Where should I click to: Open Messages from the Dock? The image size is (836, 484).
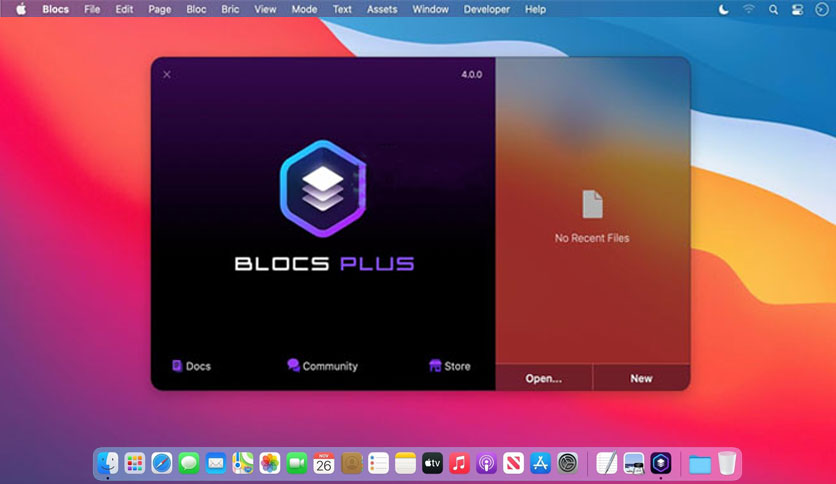pyautogui.click(x=189, y=463)
